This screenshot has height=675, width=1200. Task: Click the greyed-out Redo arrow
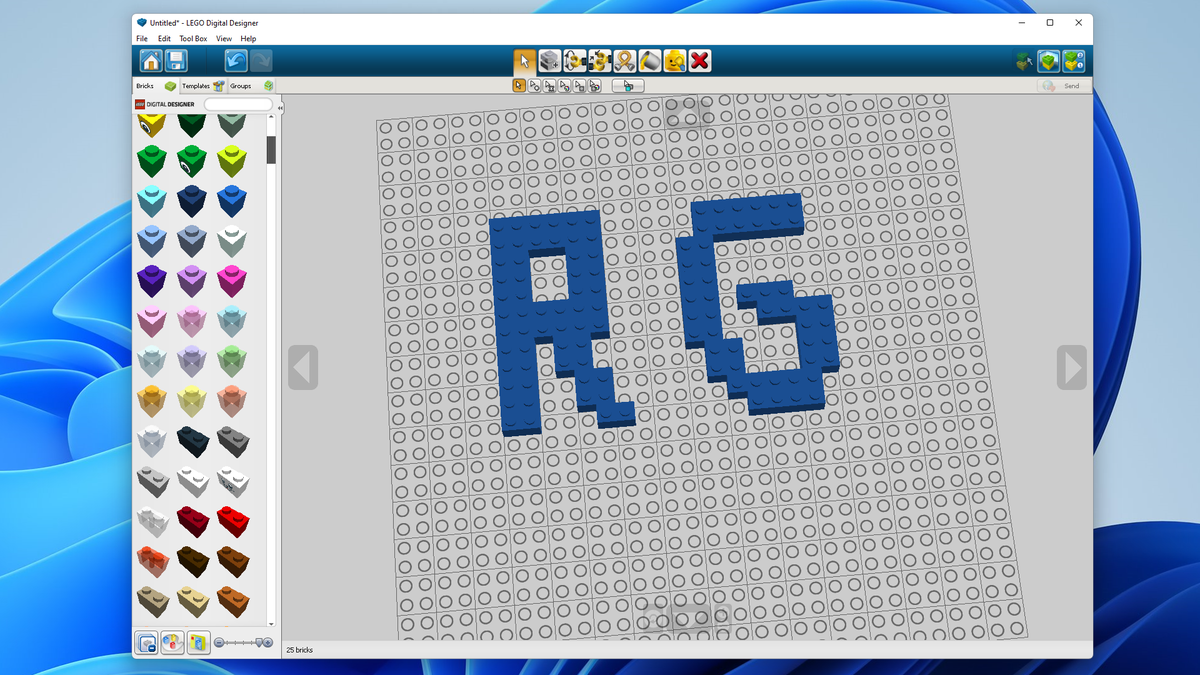(x=261, y=60)
